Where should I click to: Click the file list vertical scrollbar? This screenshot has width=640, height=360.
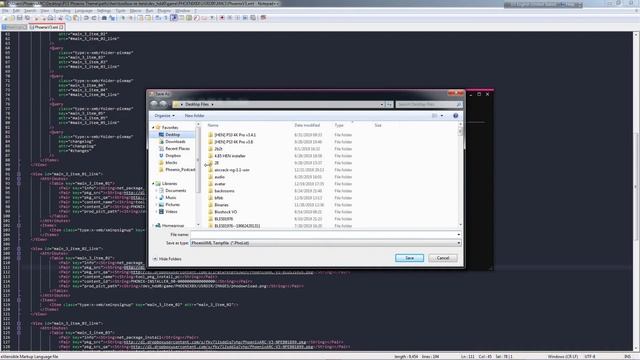pos(460,176)
